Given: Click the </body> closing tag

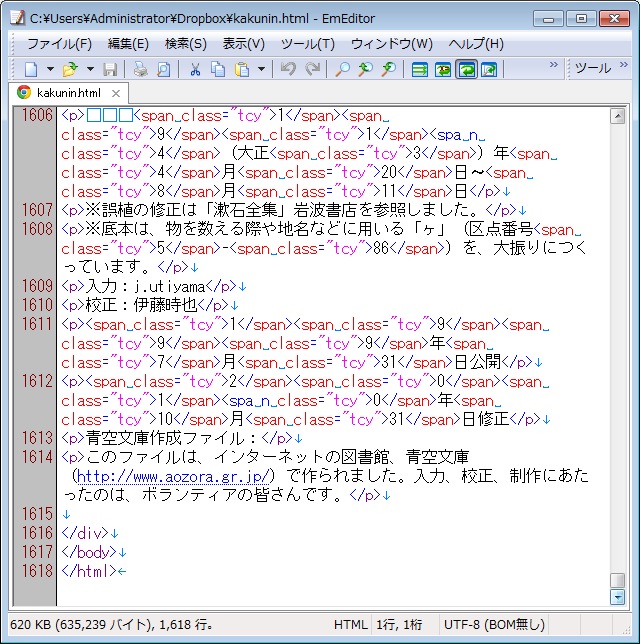Looking at the screenshot, I should 89,552.
